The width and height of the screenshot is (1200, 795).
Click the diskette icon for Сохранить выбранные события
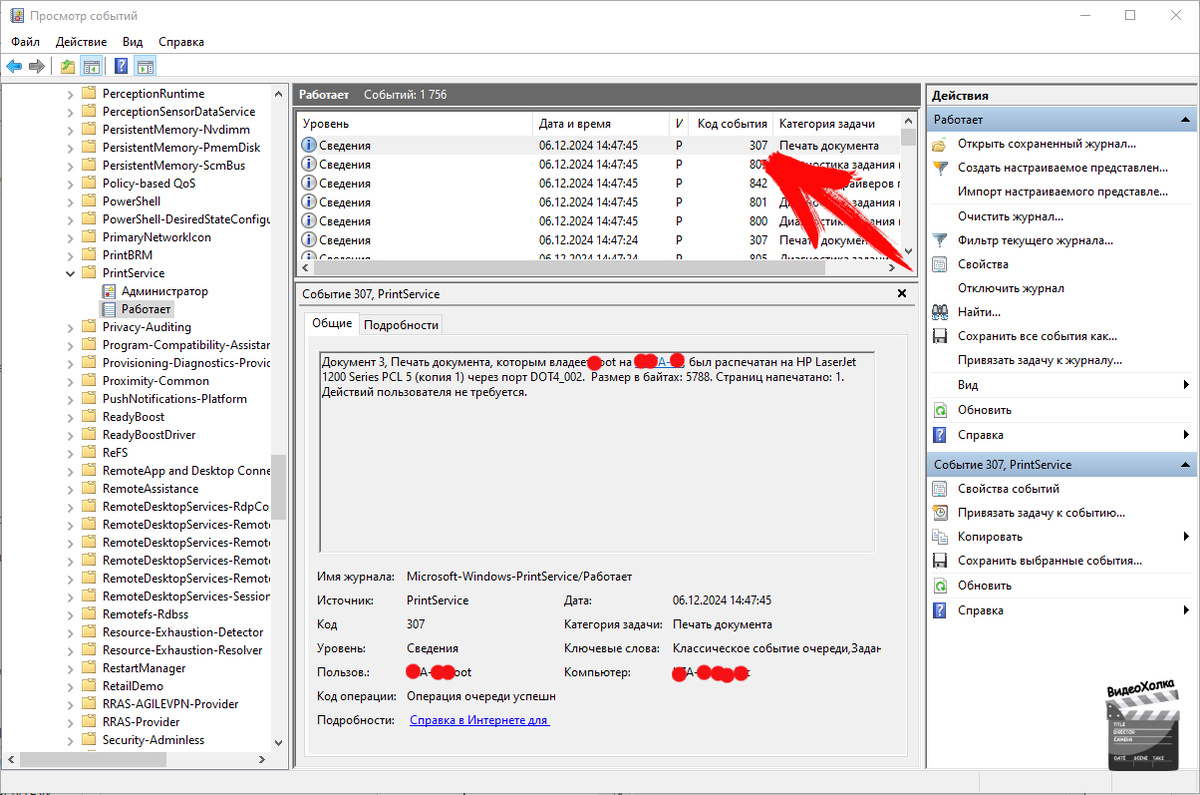tap(939, 561)
